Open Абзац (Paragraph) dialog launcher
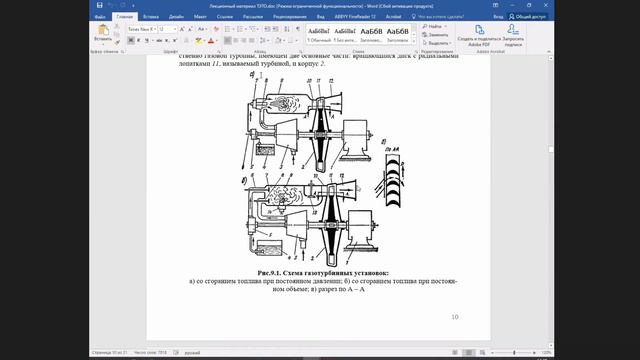This screenshot has height=360, width=640. tap(300, 52)
